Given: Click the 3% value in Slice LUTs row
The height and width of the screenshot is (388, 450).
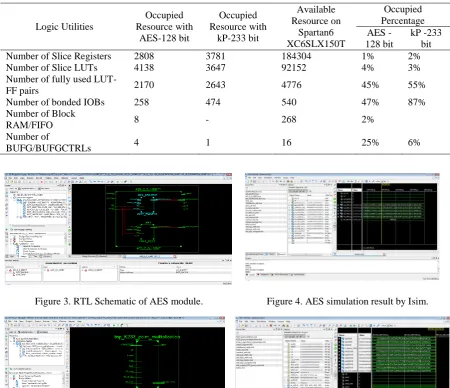Looking at the screenshot, I should [414, 68].
